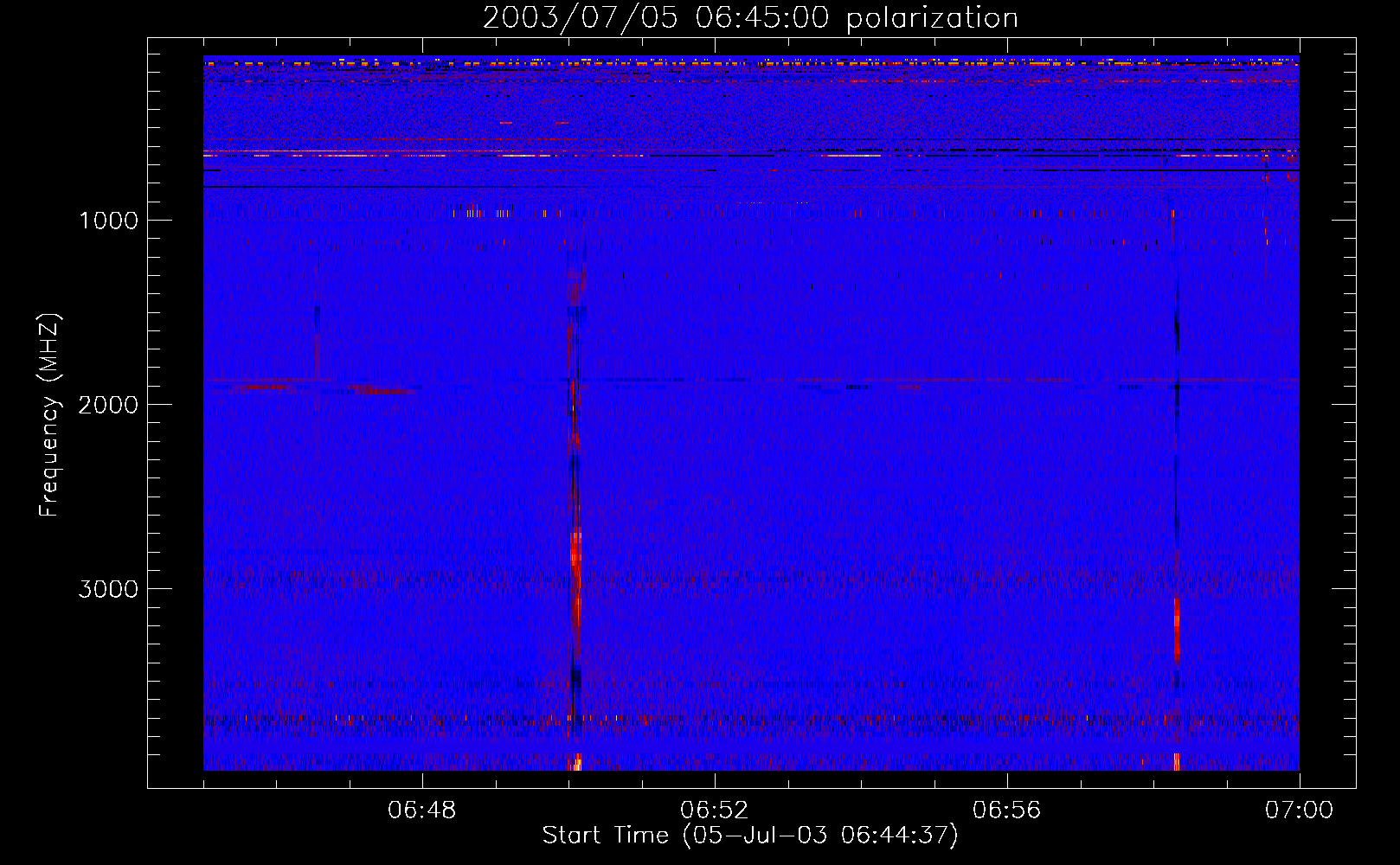Click the 2000 frequency tick label
Viewport: 1400px width, 865px height.
click(x=108, y=404)
